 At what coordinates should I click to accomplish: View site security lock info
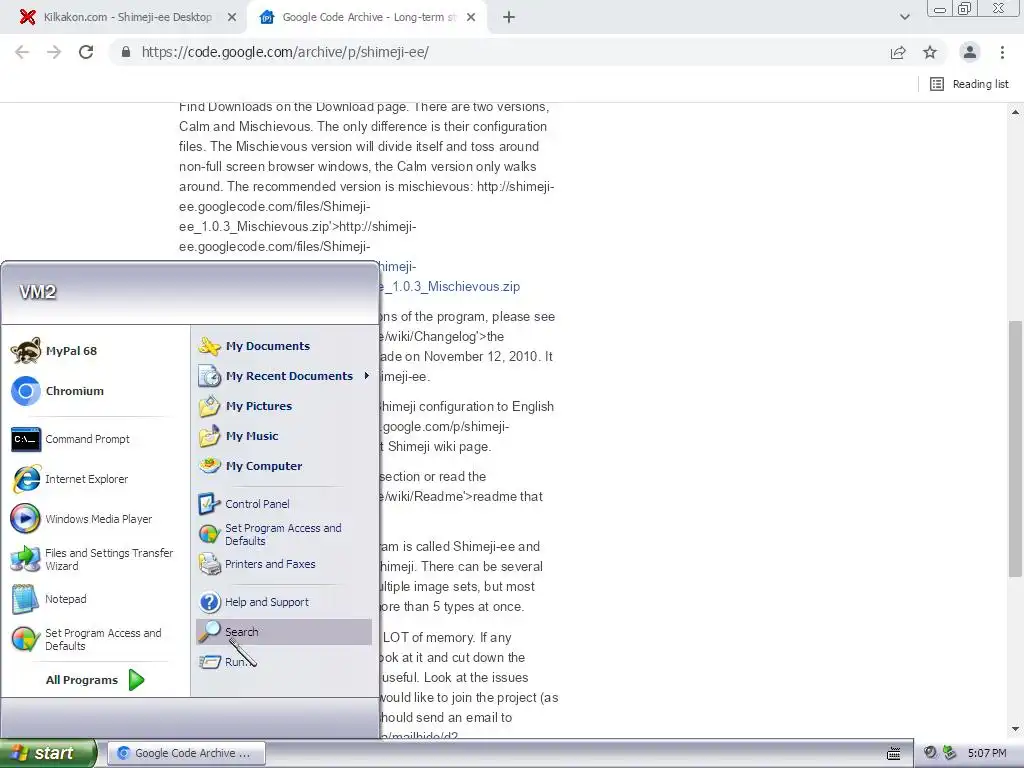coord(125,52)
